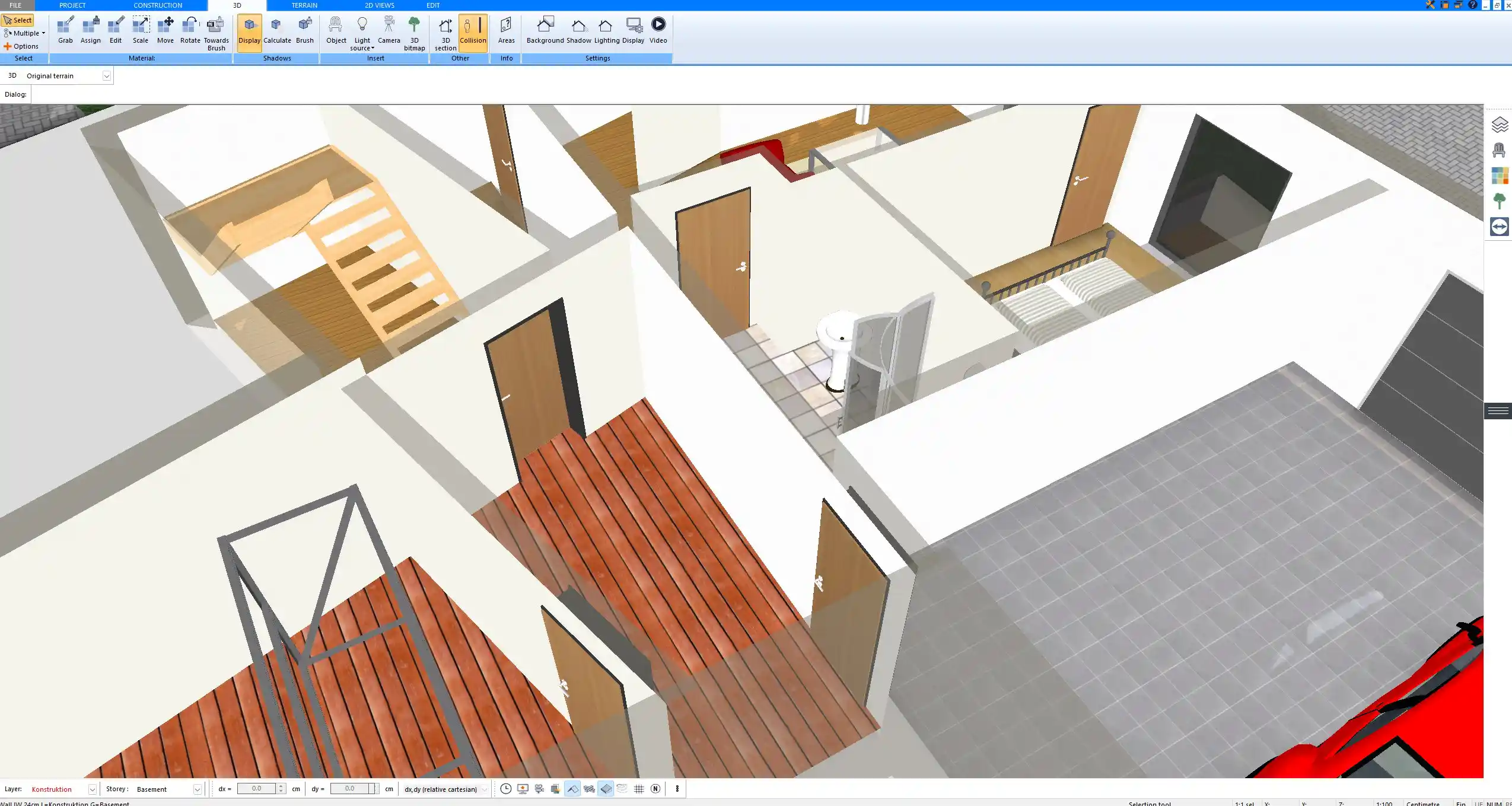Viewport: 1512px width, 806px height.
Task: Open the plants tree catalog in sidebar
Action: pos(1500,201)
